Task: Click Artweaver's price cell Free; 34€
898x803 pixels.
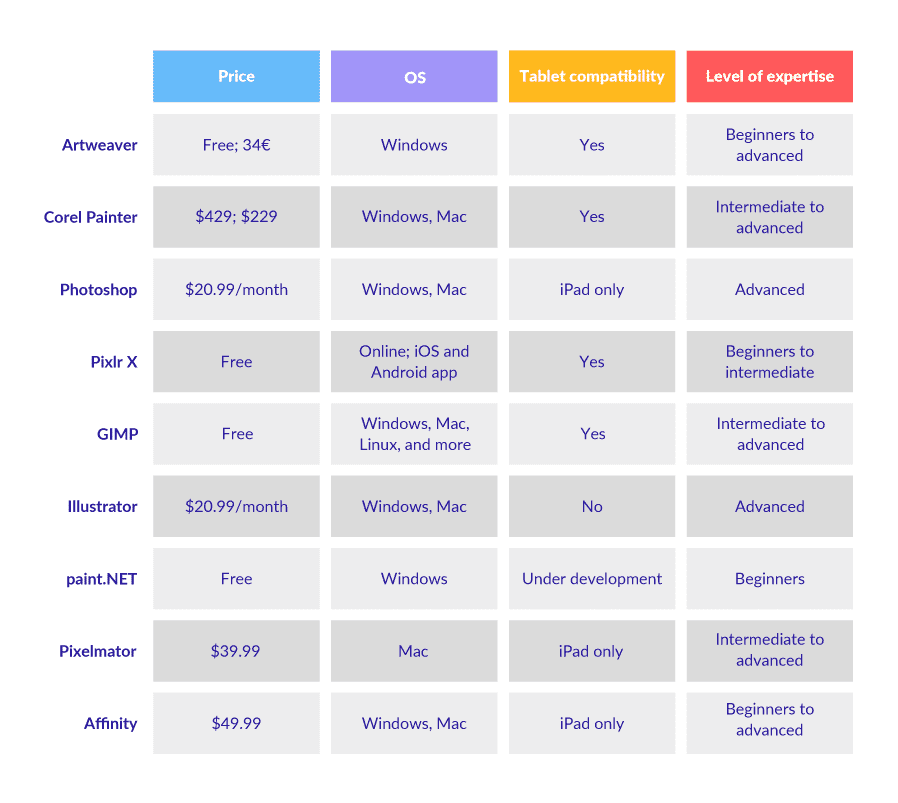Action: (236, 145)
